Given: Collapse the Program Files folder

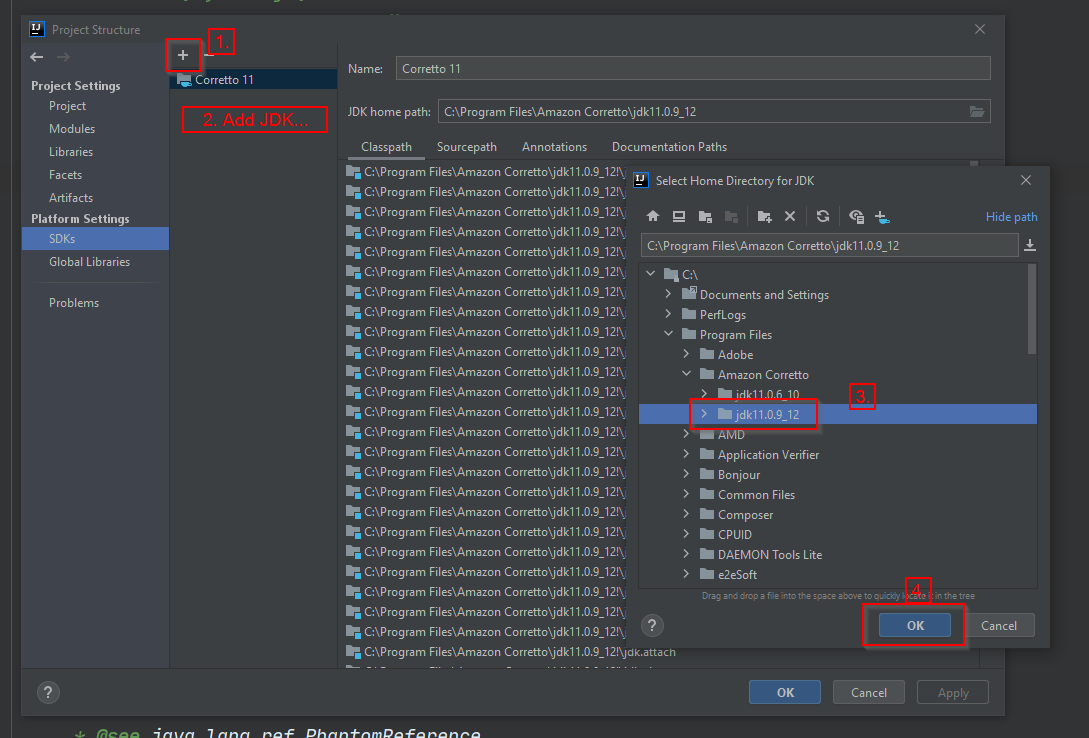Looking at the screenshot, I should coord(669,334).
